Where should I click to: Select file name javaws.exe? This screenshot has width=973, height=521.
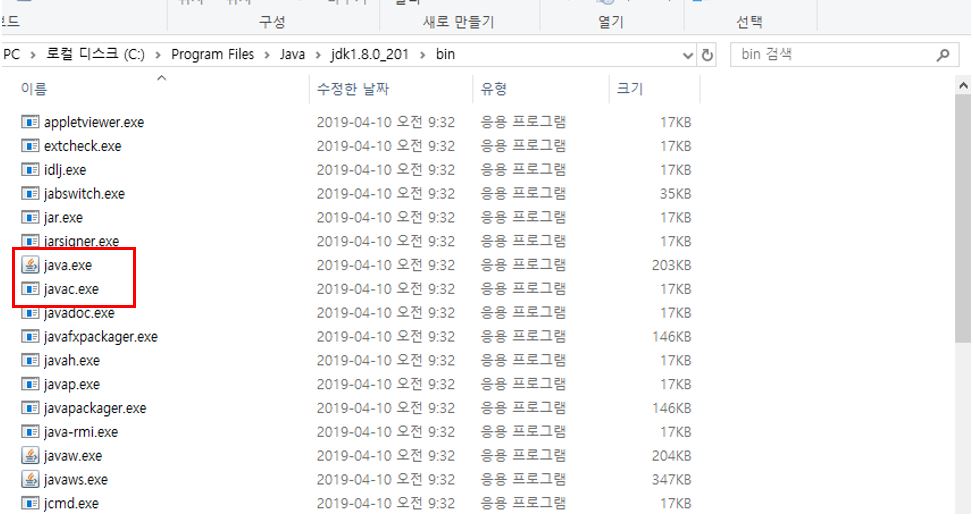[76, 479]
